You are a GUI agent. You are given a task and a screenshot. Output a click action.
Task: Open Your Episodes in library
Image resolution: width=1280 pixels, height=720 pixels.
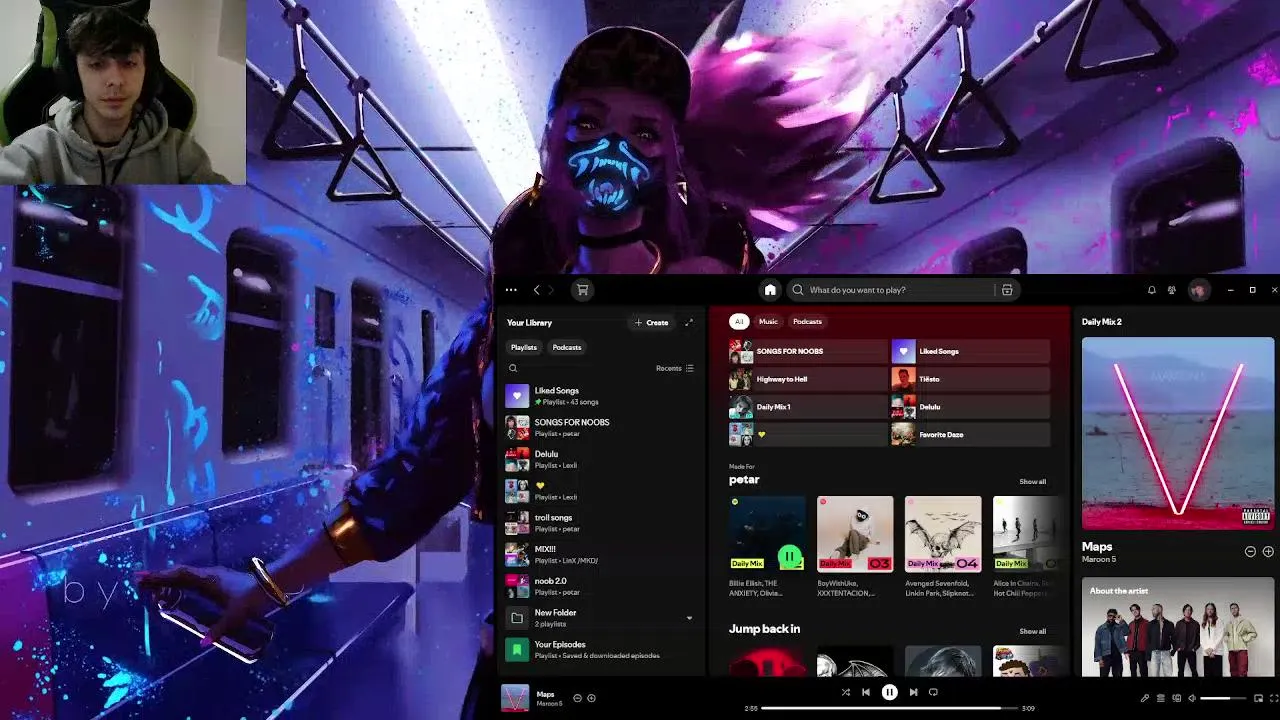(x=600, y=650)
